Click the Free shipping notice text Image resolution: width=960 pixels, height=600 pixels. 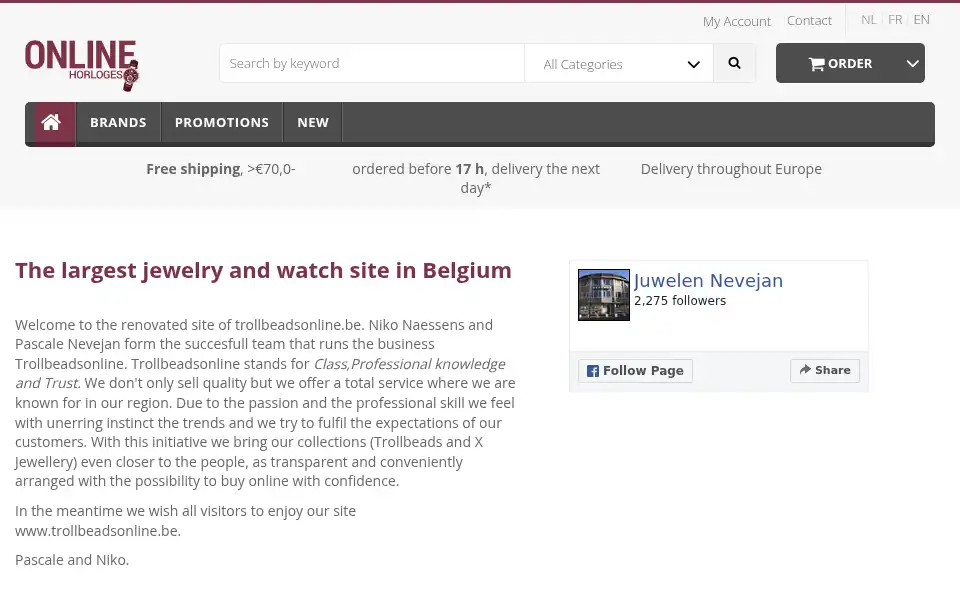[220, 169]
